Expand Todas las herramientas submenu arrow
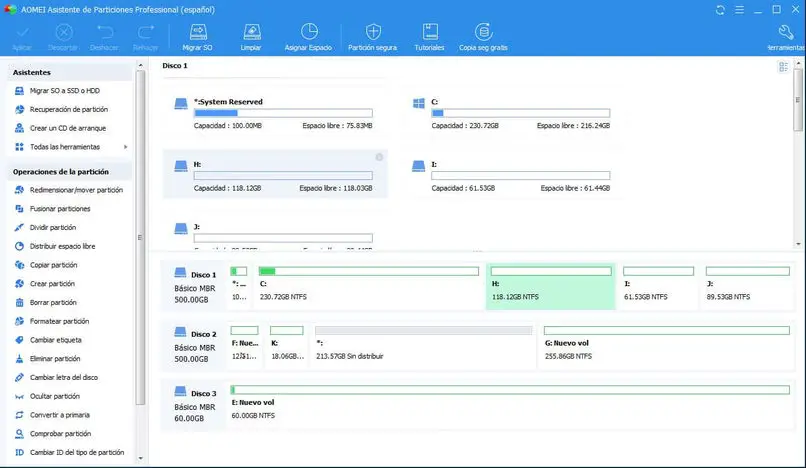The height and width of the screenshot is (468, 806). coord(125,147)
